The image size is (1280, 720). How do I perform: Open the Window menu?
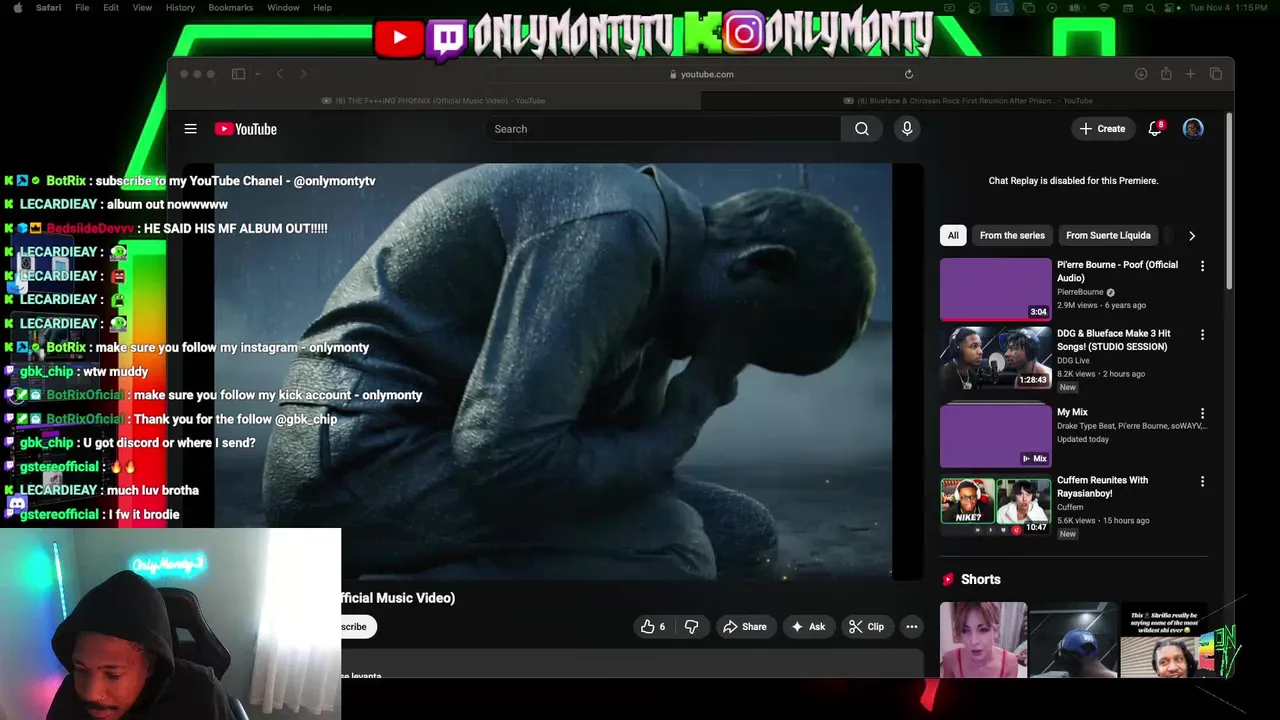283,7
